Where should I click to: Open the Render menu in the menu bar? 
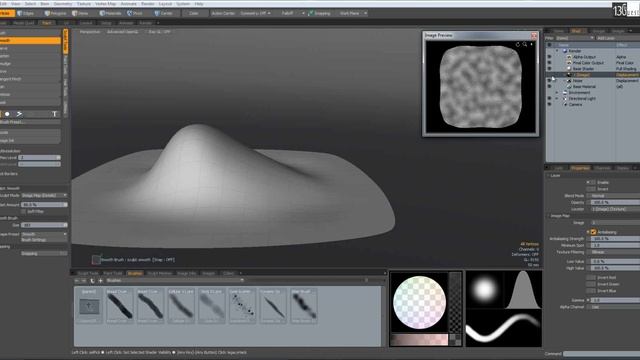[148, 4]
